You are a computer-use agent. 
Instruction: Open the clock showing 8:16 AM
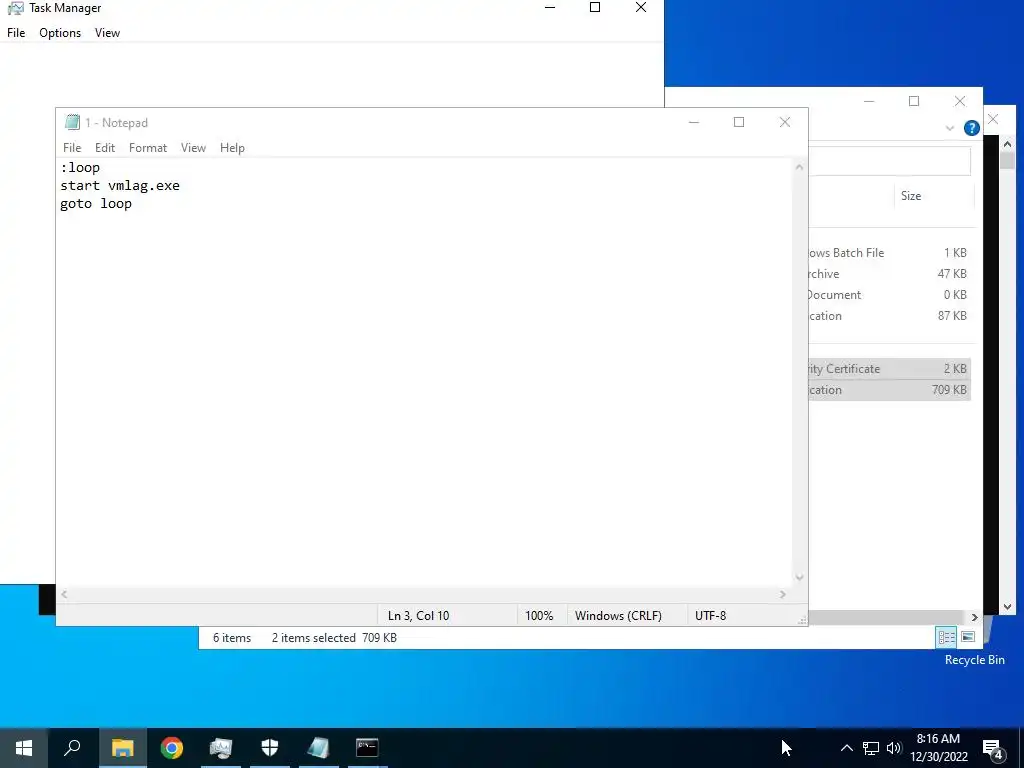pos(938,748)
